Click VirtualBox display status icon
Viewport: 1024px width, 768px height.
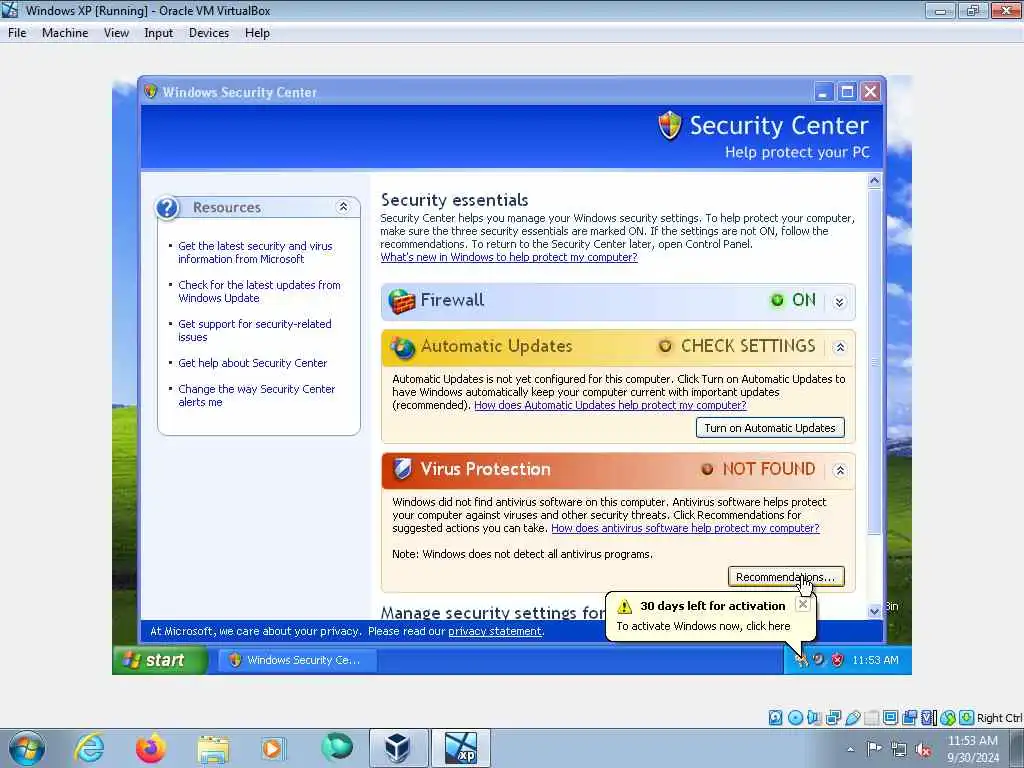pos(890,718)
